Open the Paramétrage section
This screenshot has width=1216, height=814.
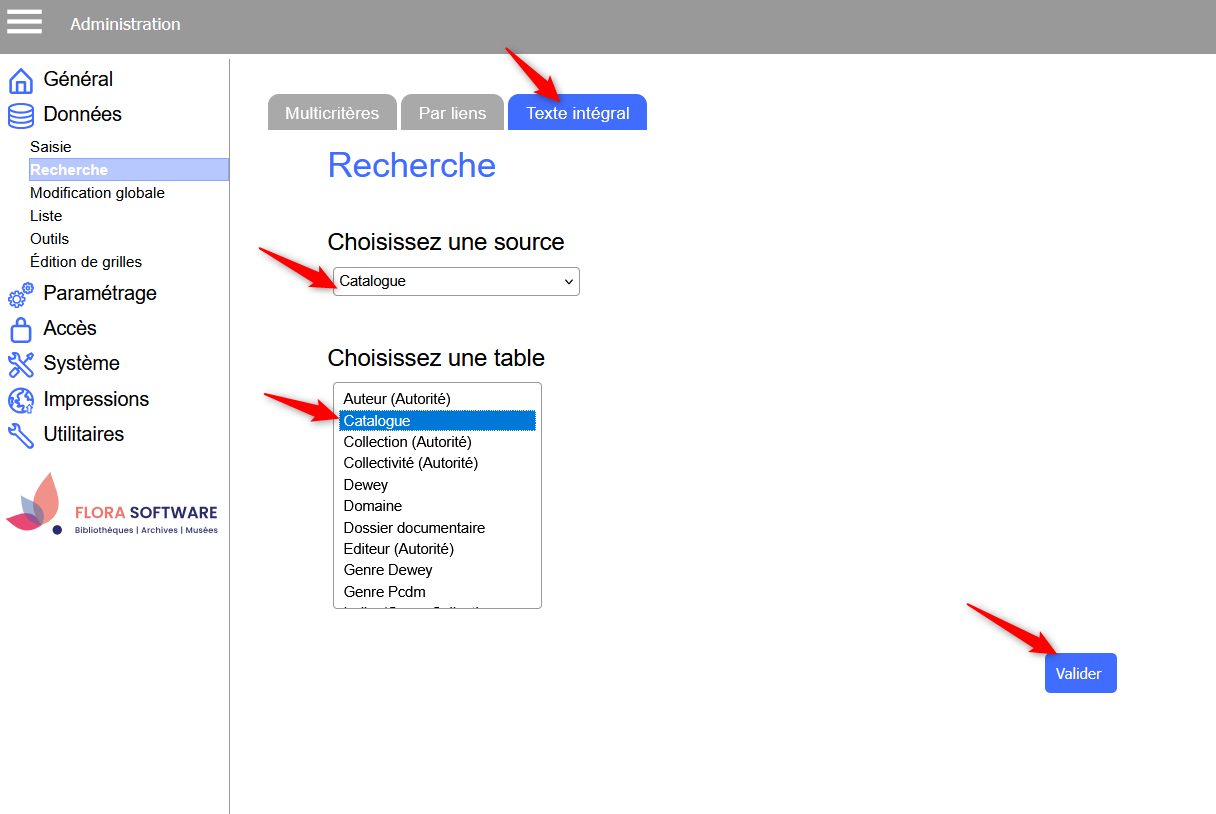click(x=100, y=293)
